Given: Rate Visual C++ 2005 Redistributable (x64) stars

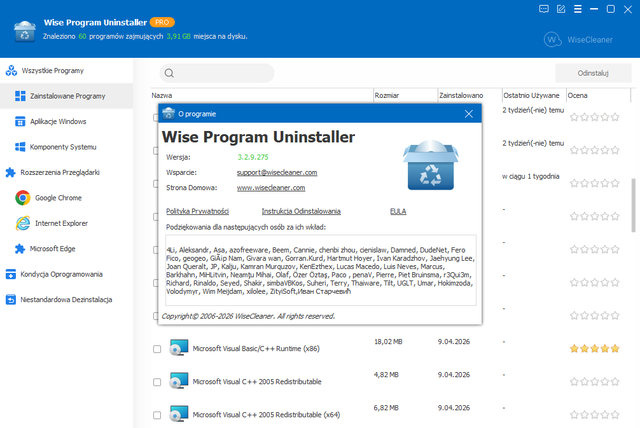Looking at the screenshot, I should [594, 415].
